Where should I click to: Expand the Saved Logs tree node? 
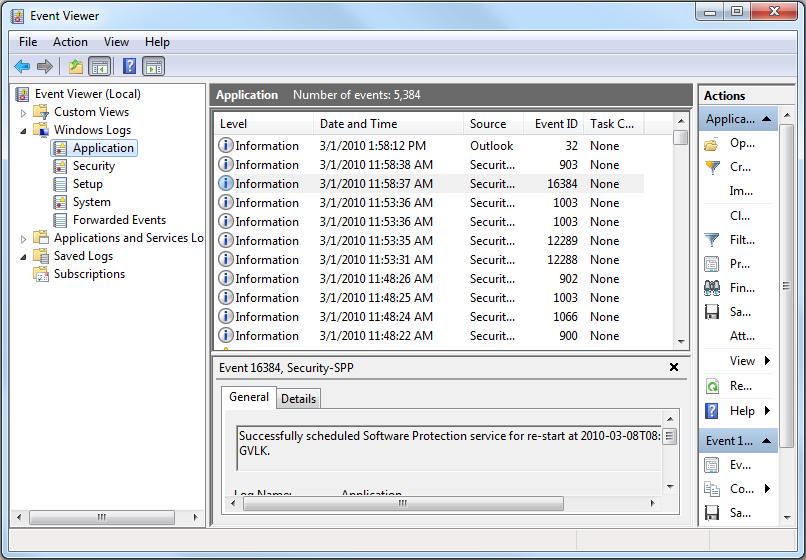click(24, 257)
